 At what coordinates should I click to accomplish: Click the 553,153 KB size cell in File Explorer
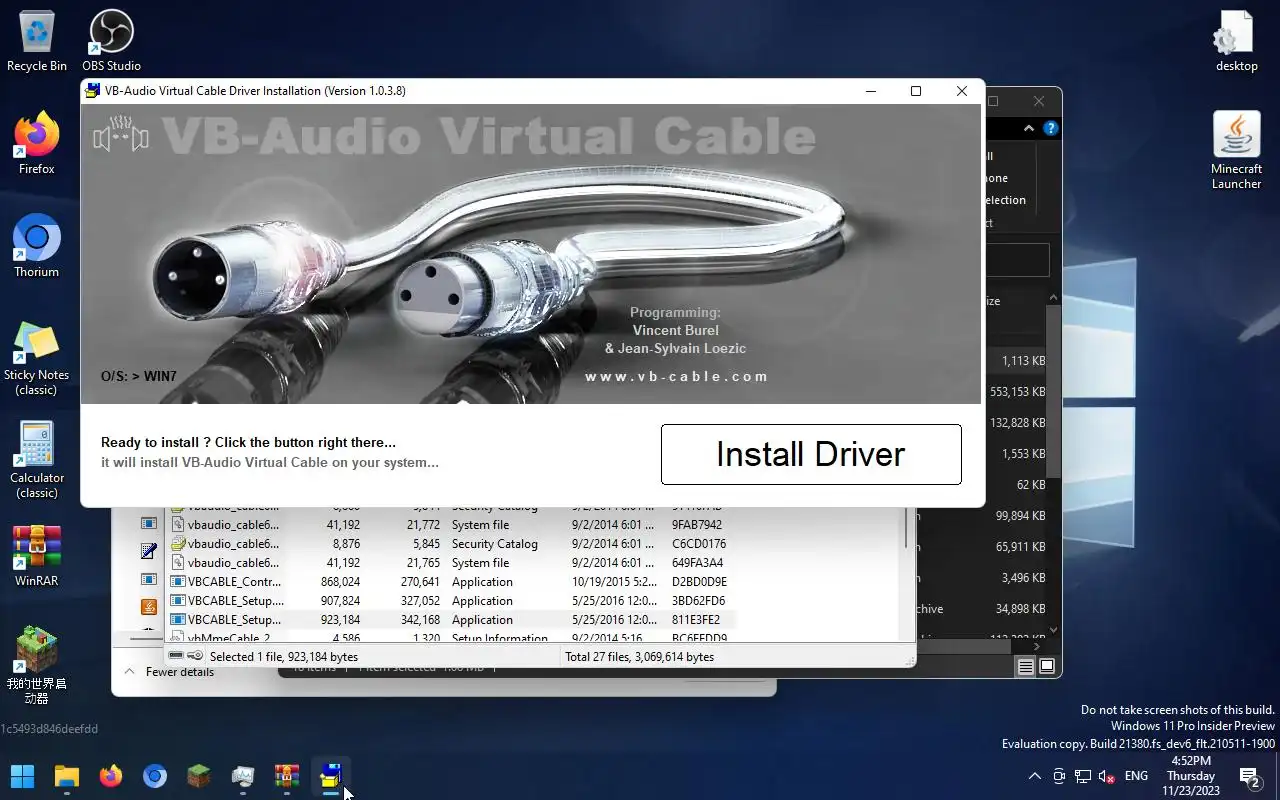pyautogui.click(x=1017, y=392)
